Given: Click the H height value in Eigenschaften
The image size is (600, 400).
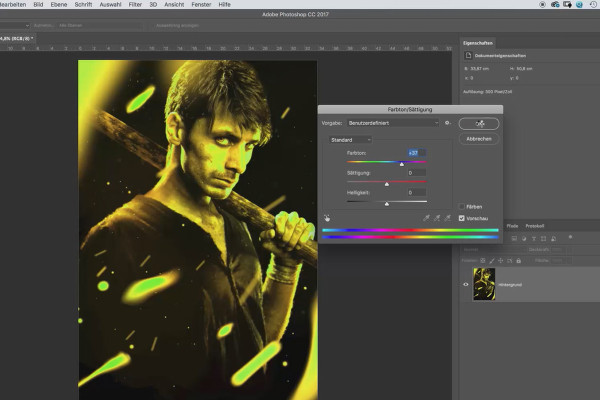Looking at the screenshot, I should (524, 69).
